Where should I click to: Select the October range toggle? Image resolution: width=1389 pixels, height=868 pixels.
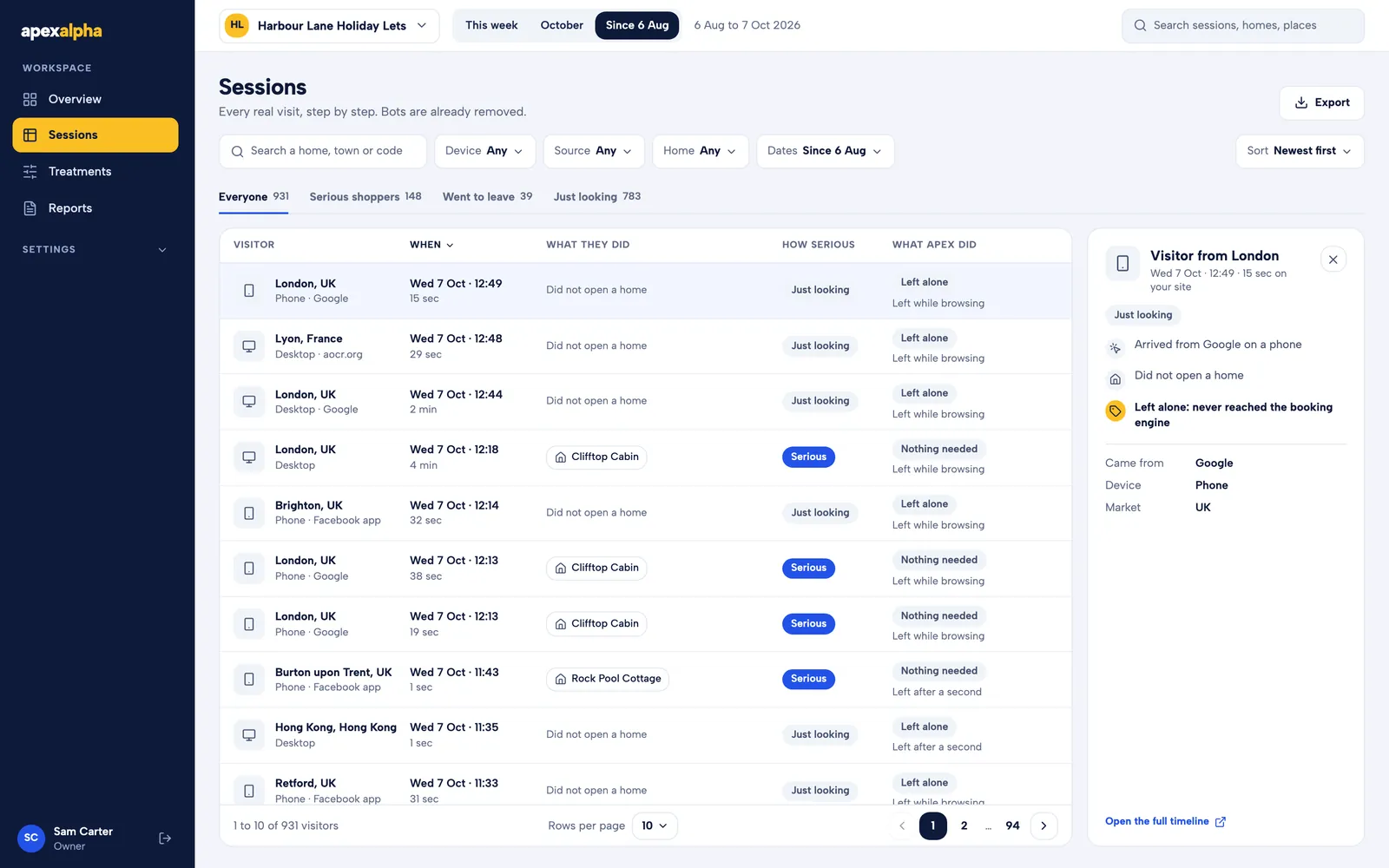click(562, 25)
